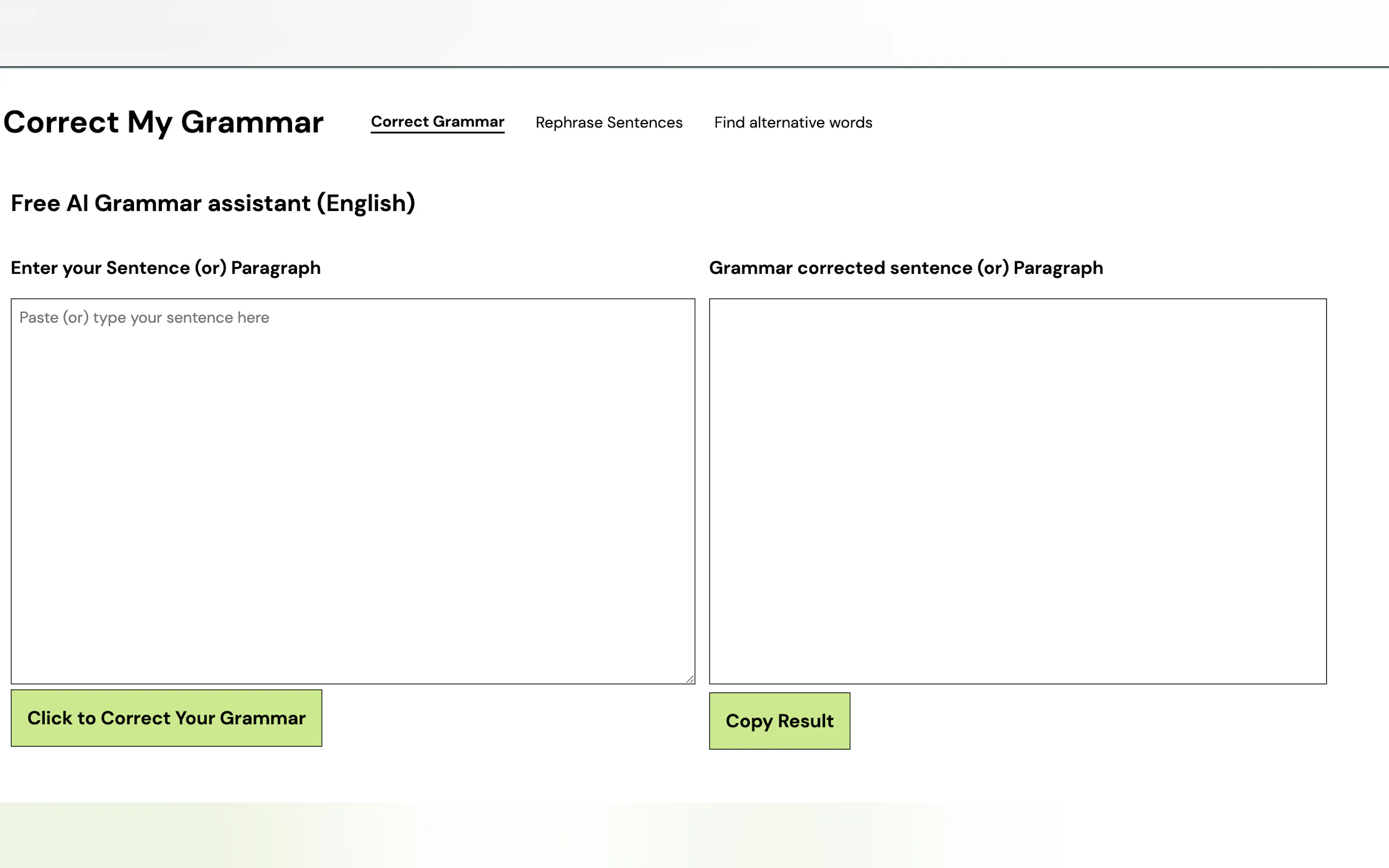This screenshot has width=1389, height=868.
Task: Focus the sentence input text area
Action: (353, 491)
